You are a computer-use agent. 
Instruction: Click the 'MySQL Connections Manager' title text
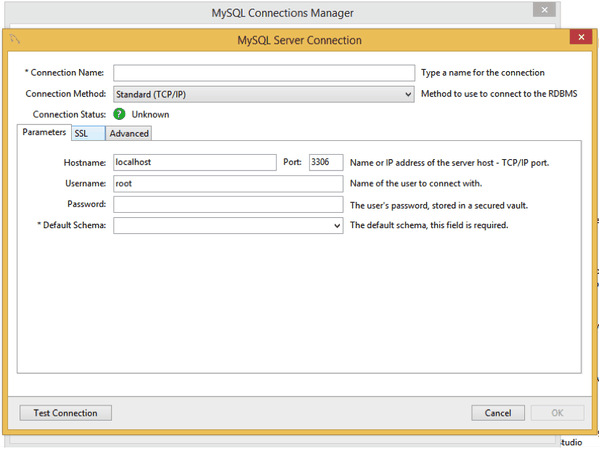pos(283,13)
